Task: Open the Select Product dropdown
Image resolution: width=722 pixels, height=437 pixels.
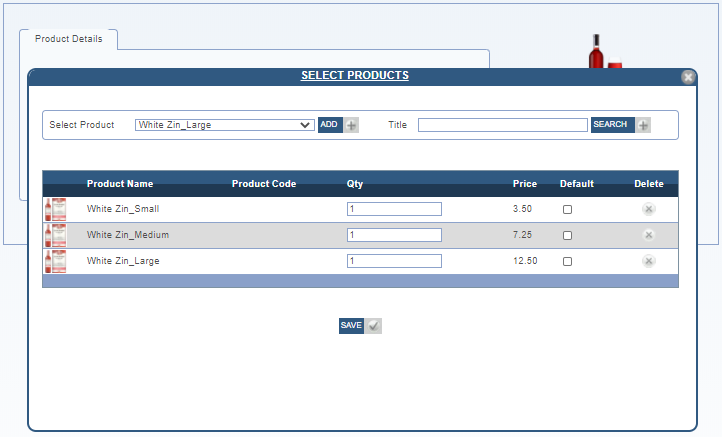Action: 225,125
